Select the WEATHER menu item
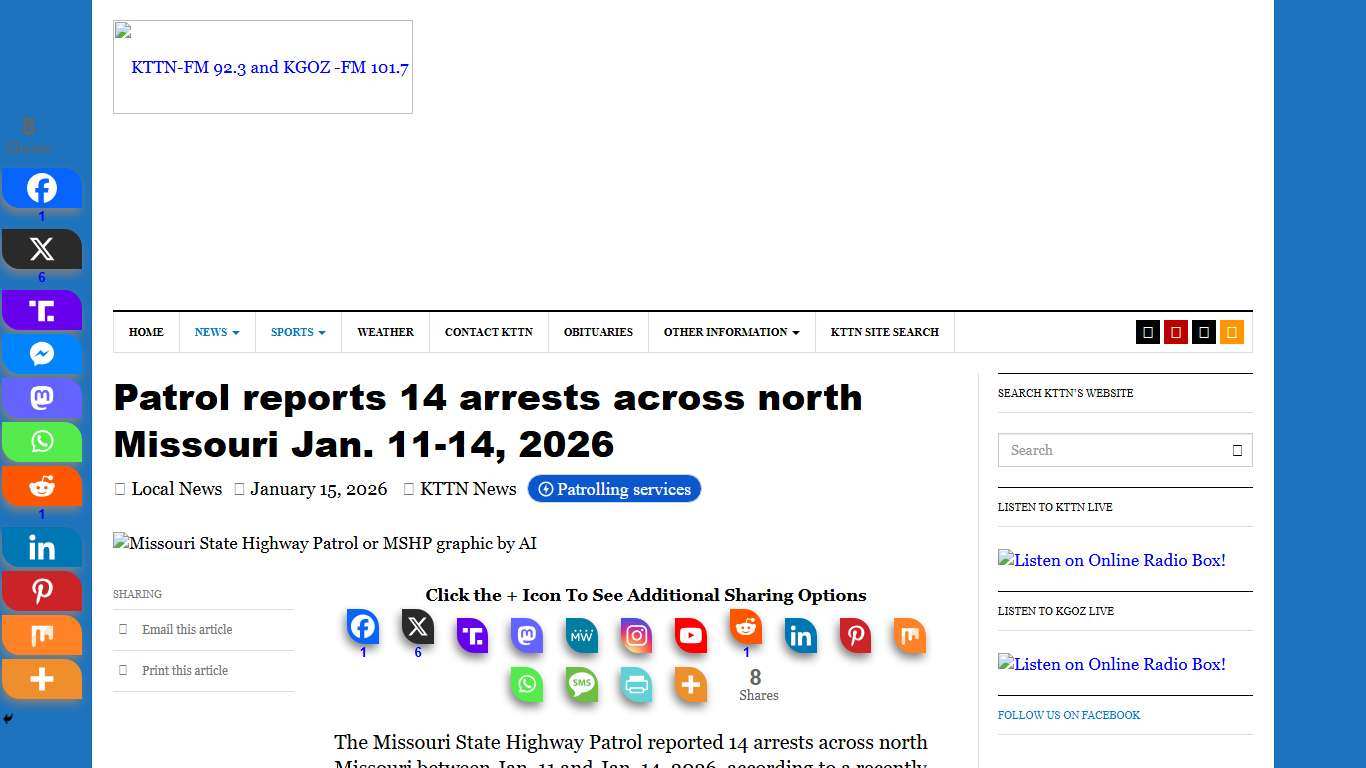The width and height of the screenshot is (1366, 768). pos(385,332)
